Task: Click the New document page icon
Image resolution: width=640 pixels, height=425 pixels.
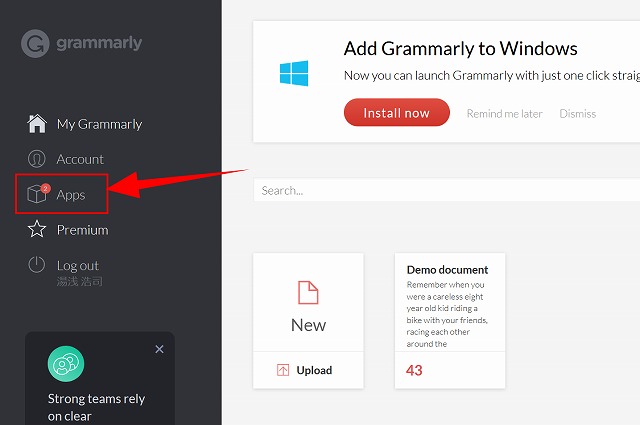Action: (308, 292)
